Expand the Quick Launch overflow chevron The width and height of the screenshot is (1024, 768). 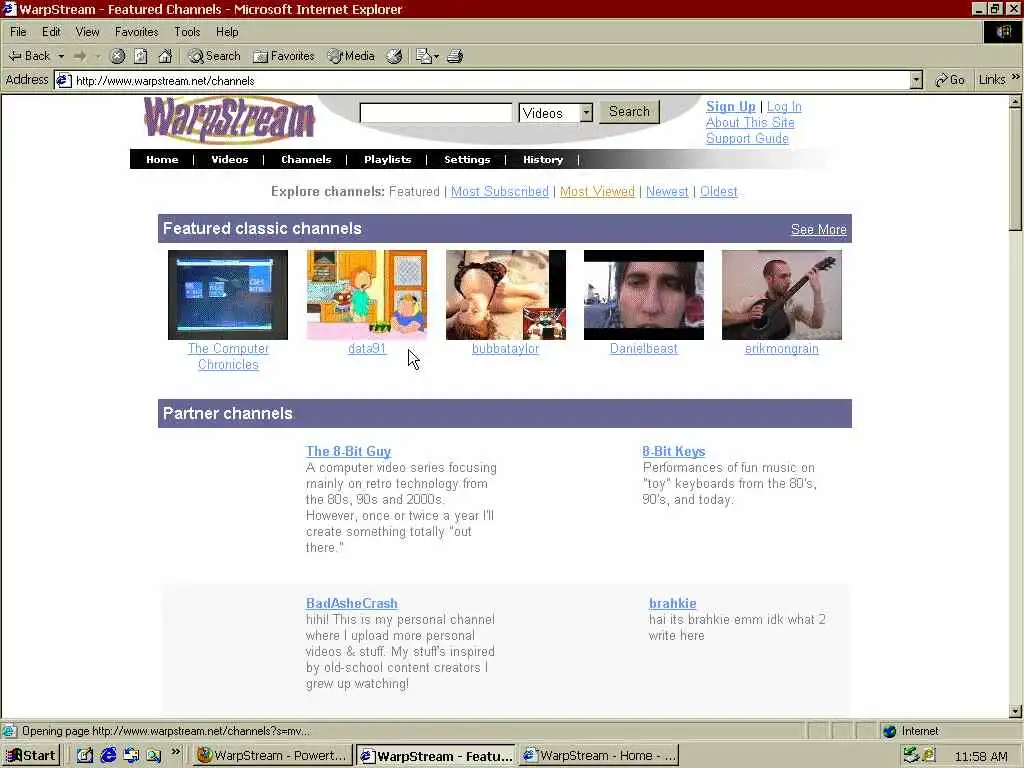click(175, 752)
